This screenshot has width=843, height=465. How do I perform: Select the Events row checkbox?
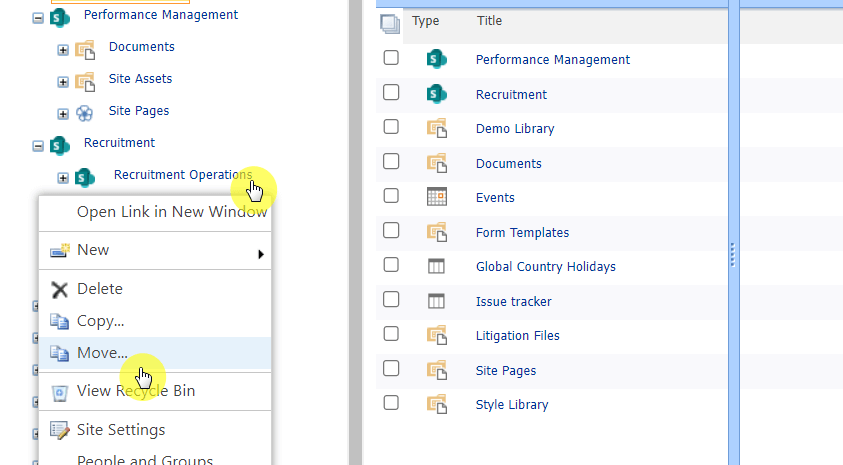pos(391,196)
